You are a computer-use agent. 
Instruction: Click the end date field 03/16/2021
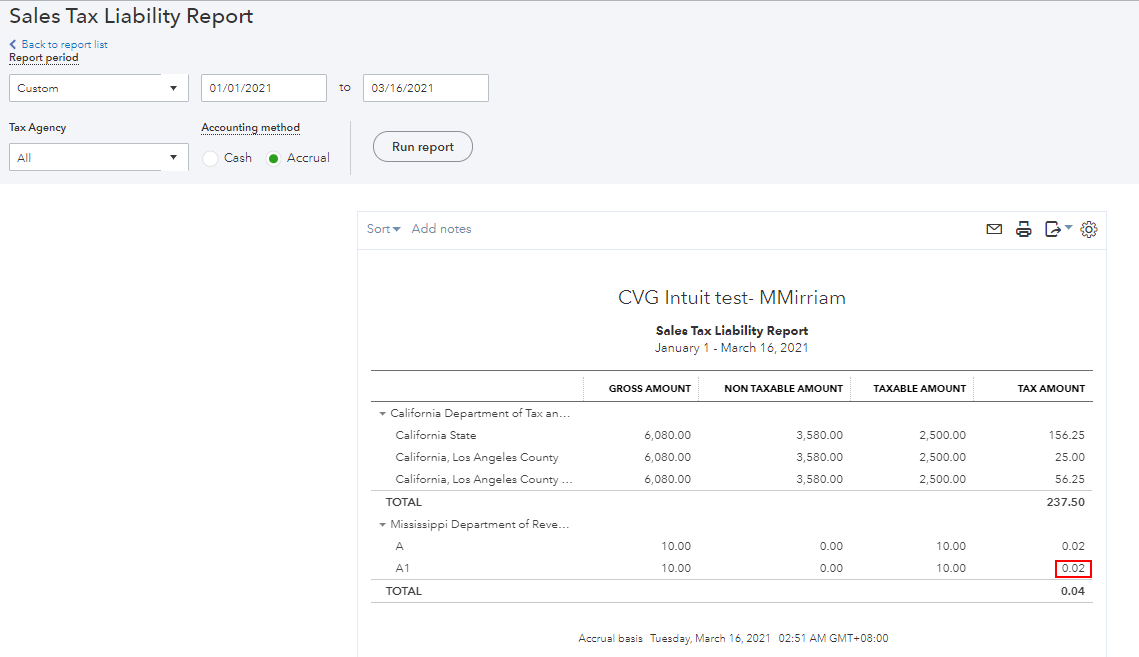click(425, 87)
